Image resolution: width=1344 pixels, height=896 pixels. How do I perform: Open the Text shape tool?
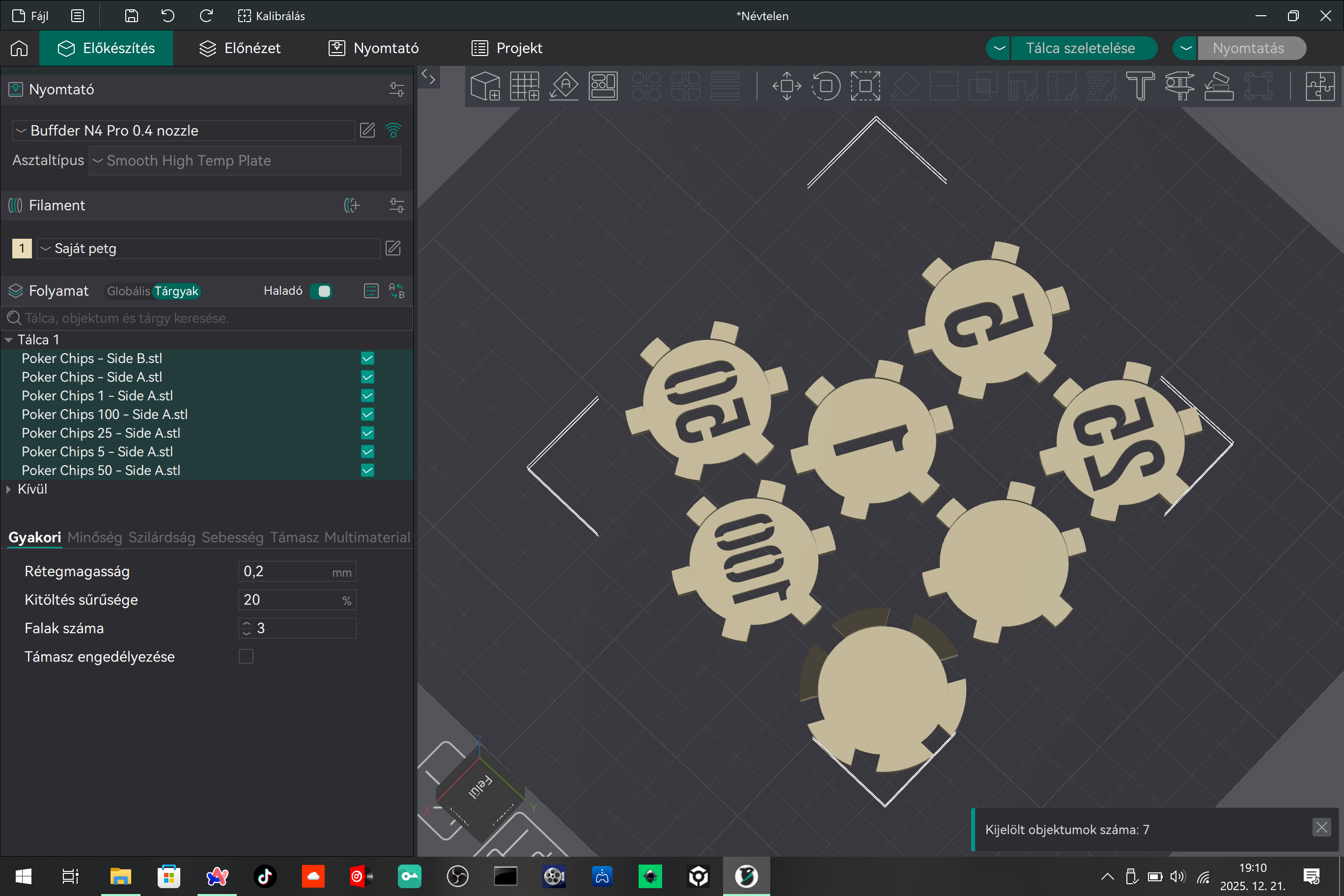[1140, 86]
